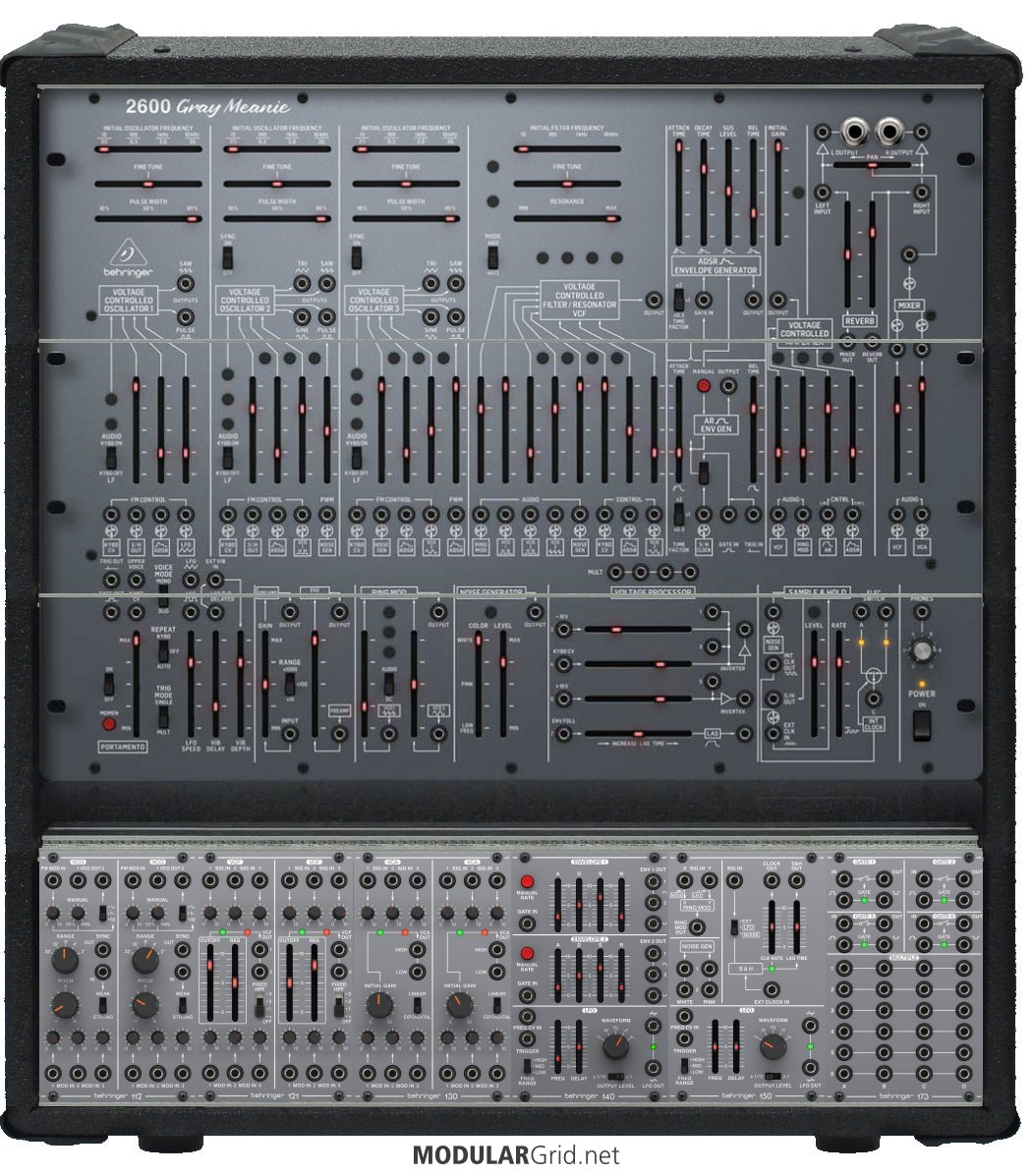Flip the SYNC switch on Oscillator 3
This screenshot has height=1176, width=1033.
point(357,258)
